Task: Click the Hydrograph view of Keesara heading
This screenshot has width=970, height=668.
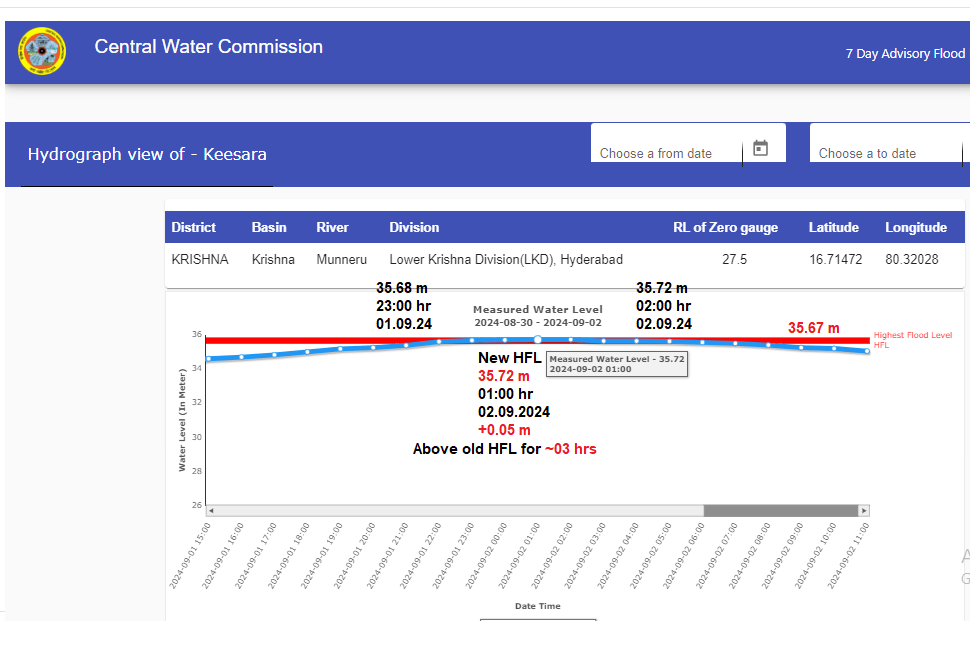Action: [147, 154]
